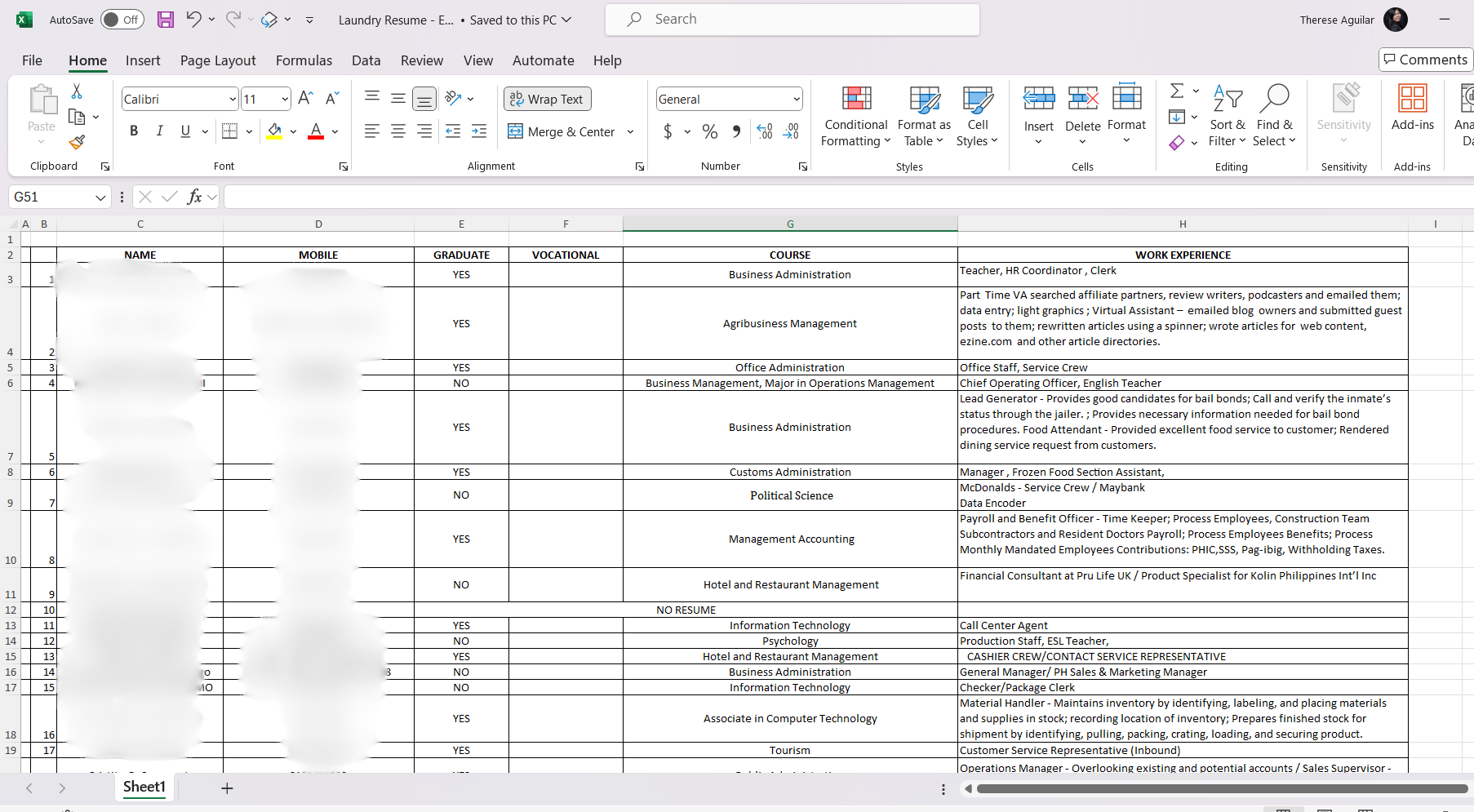1474x812 pixels.
Task: Select the column G header
Action: (x=790, y=224)
